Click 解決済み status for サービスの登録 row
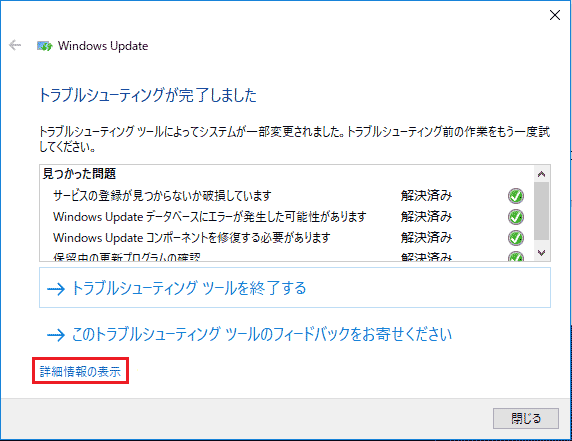The width and height of the screenshot is (572, 441). click(x=426, y=196)
